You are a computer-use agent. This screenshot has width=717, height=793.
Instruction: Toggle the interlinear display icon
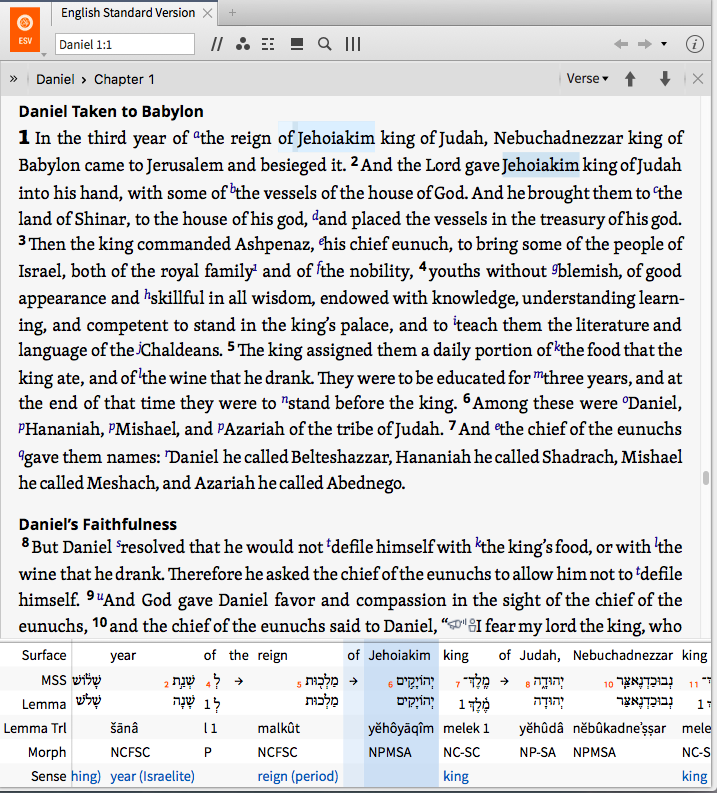point(268,45)
